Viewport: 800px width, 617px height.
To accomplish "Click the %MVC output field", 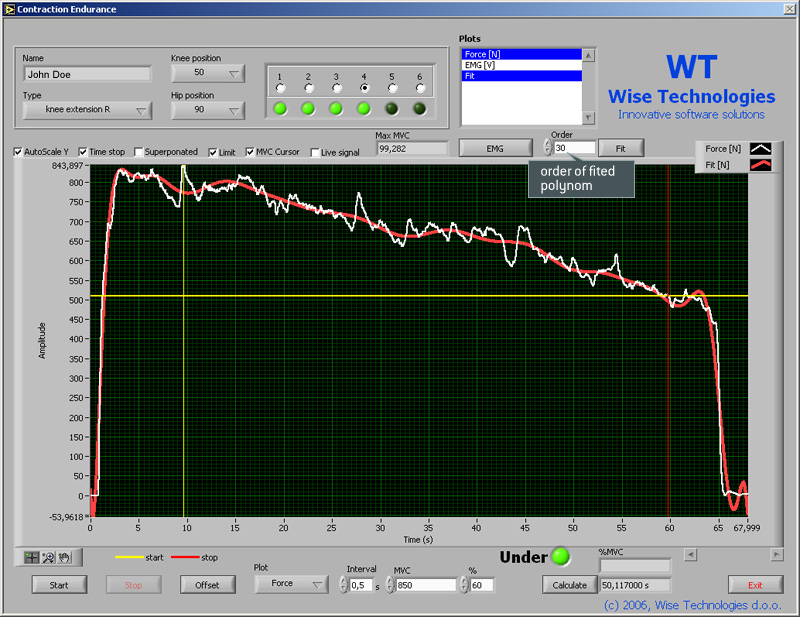I will point(635,565).
